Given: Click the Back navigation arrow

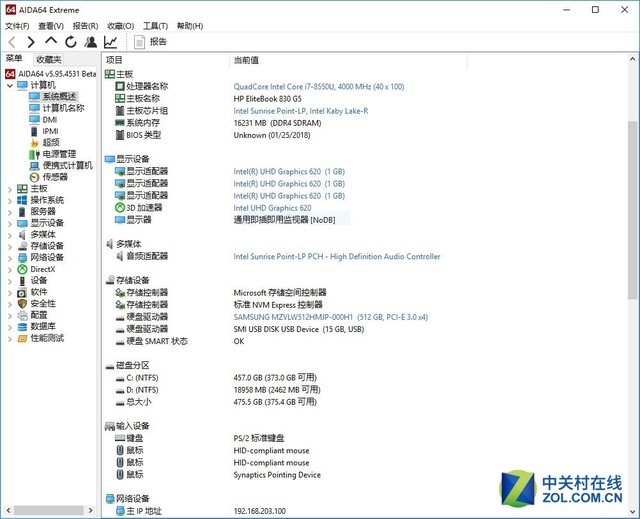Looking at the screenshot, I should pyautogui.click(x=12, y=42).
